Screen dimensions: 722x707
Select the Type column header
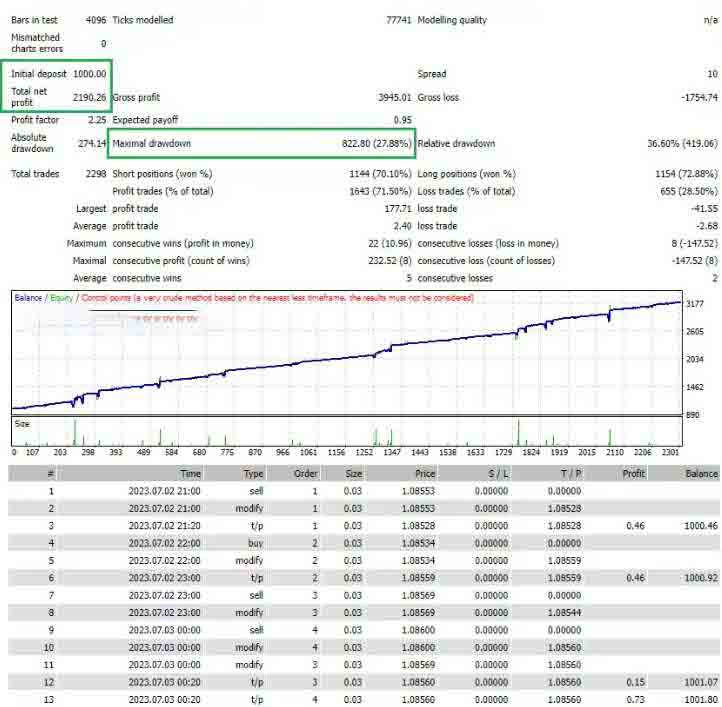253,473
